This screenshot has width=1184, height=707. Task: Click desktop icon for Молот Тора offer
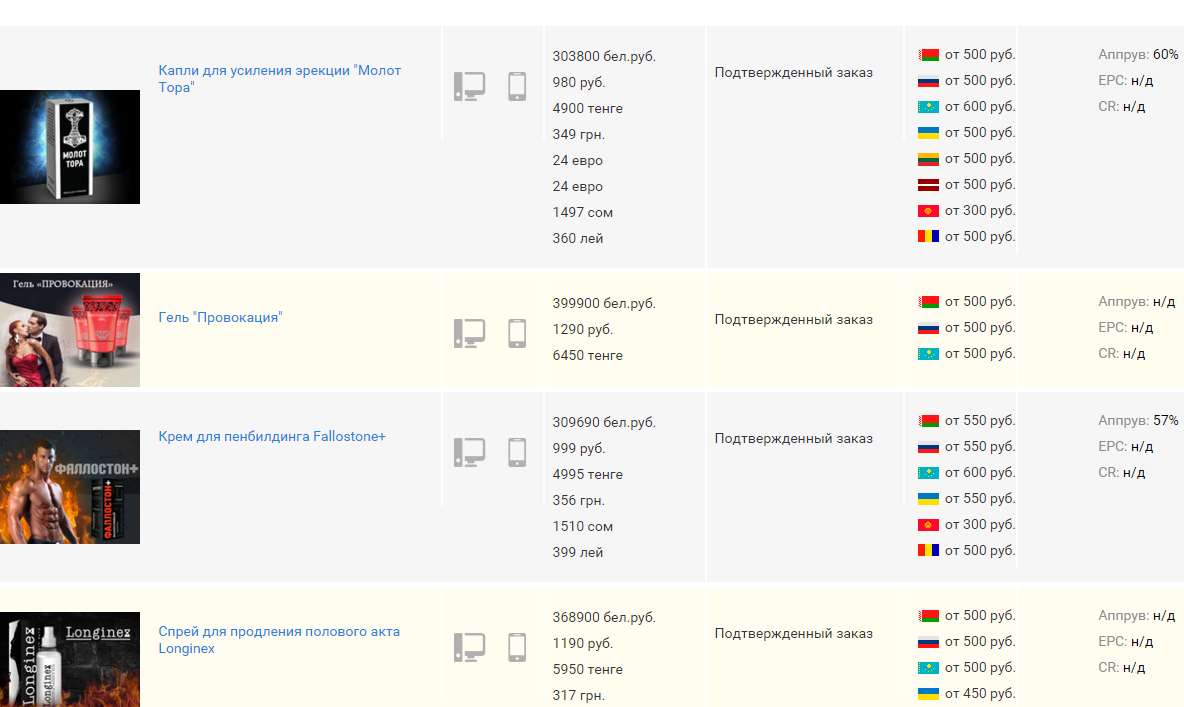click(469, 86)
